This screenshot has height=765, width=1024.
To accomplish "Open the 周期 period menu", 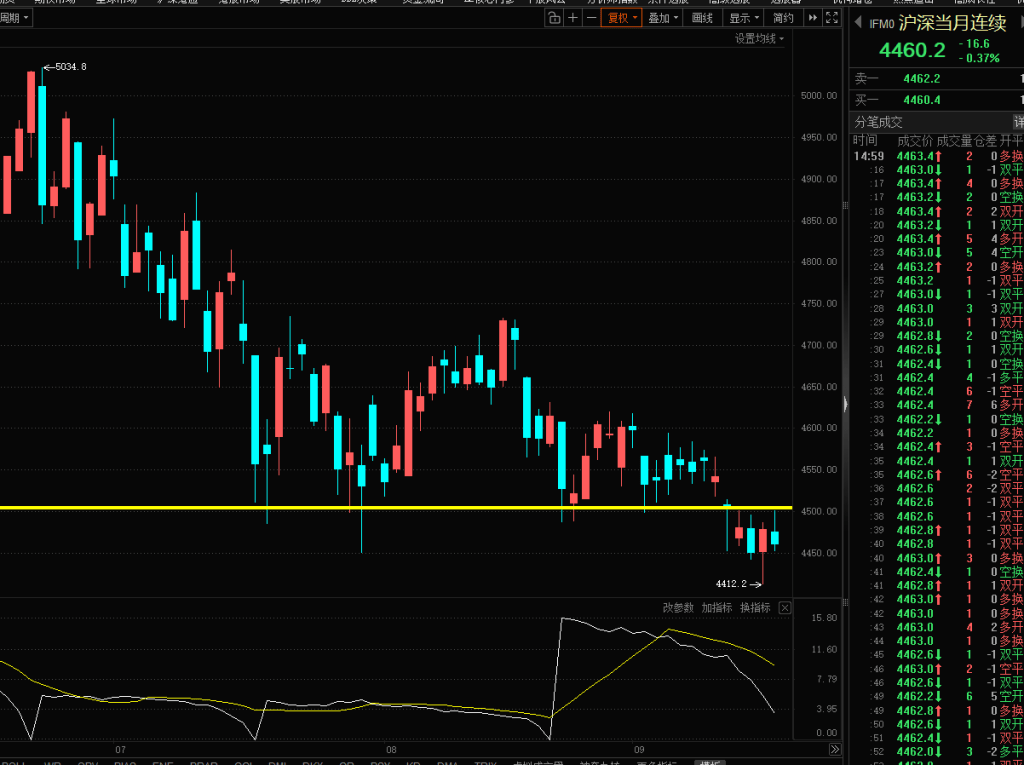I will (x=14, y=18).
